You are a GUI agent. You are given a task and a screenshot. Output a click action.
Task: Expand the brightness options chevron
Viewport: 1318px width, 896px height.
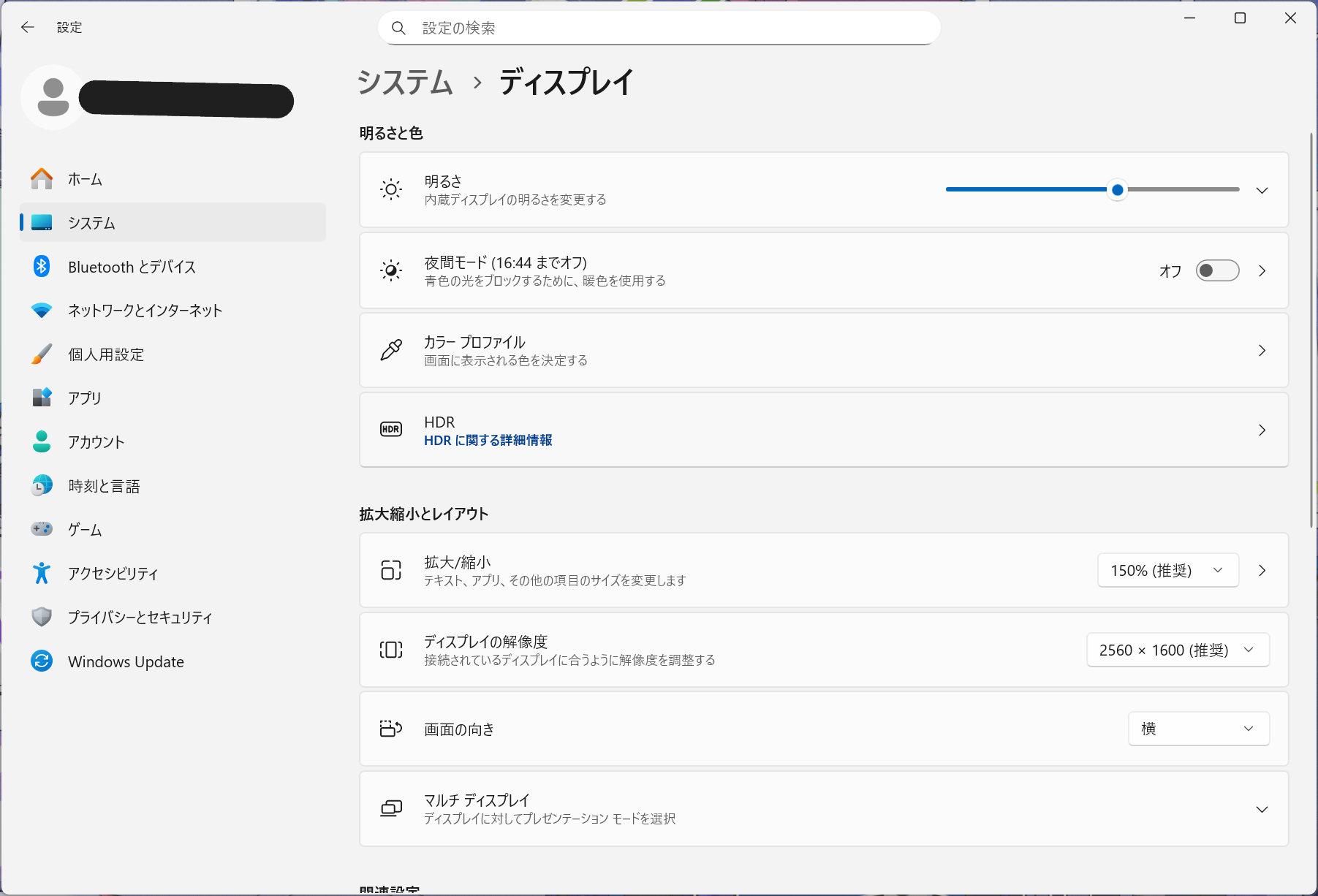(x=1261, y=190)
